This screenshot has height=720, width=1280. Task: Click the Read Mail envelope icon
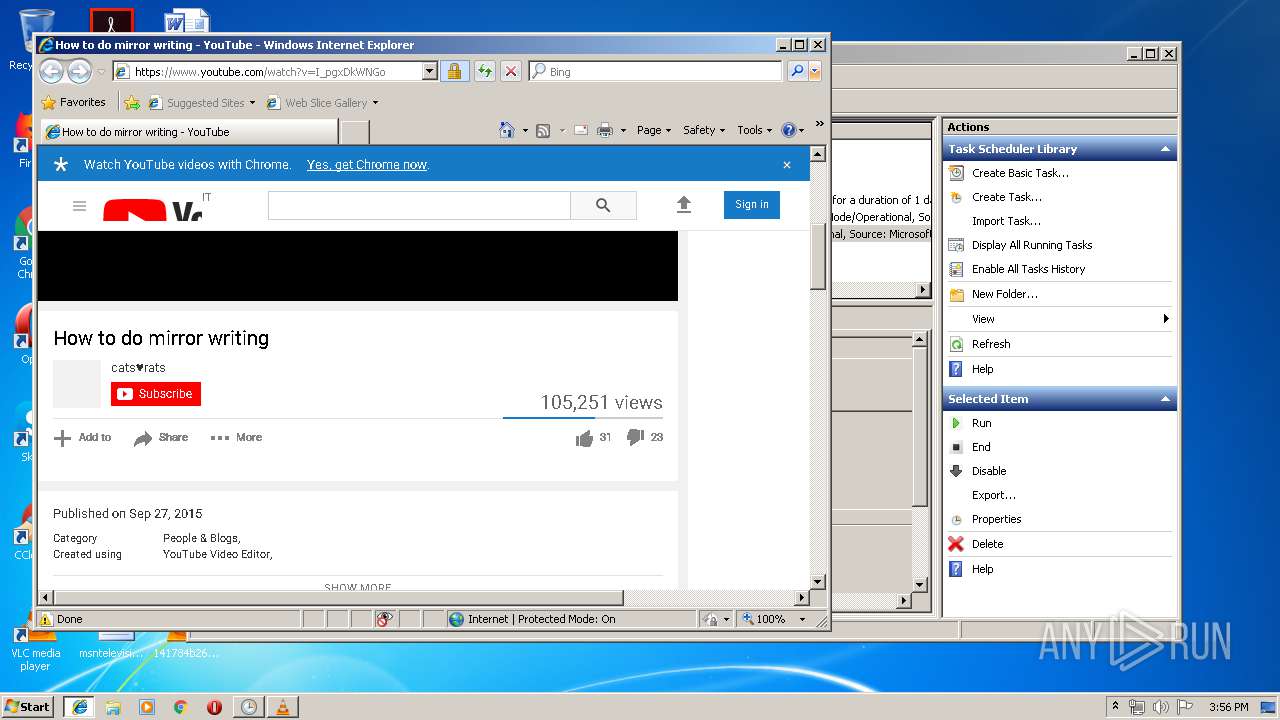point(580,130)
